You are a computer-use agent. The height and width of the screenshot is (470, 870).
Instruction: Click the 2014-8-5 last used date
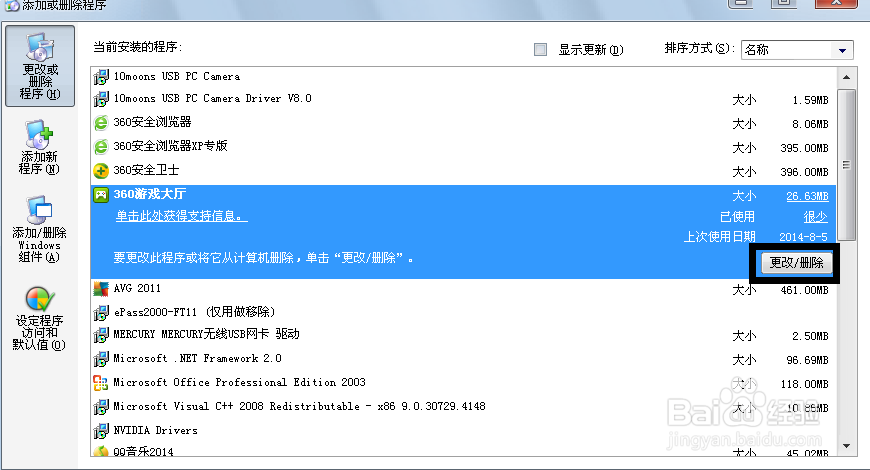pyautogui.click(x=803, y=237)
